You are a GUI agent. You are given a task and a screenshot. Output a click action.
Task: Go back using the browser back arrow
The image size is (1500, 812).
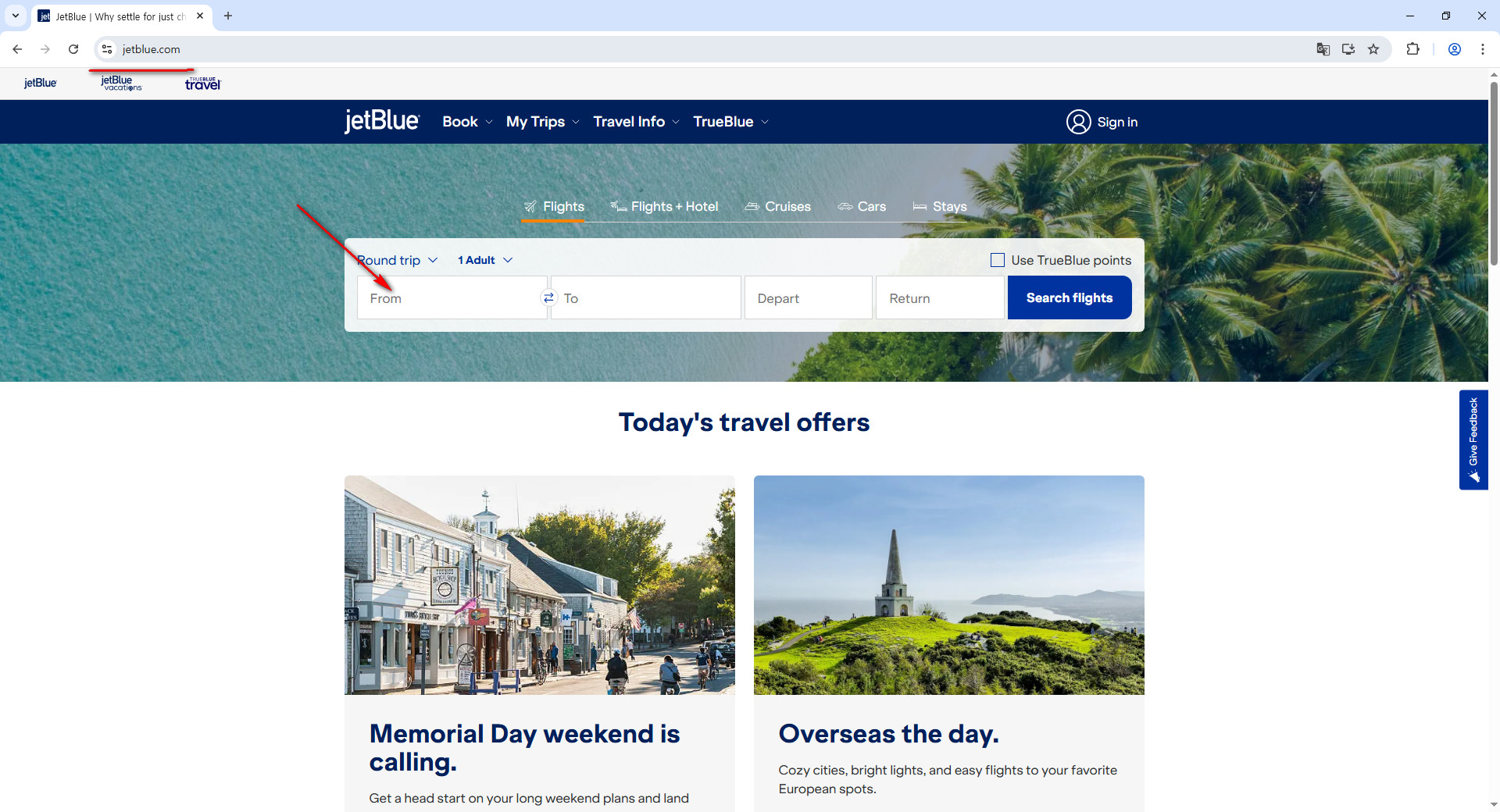tap(17, 49)
